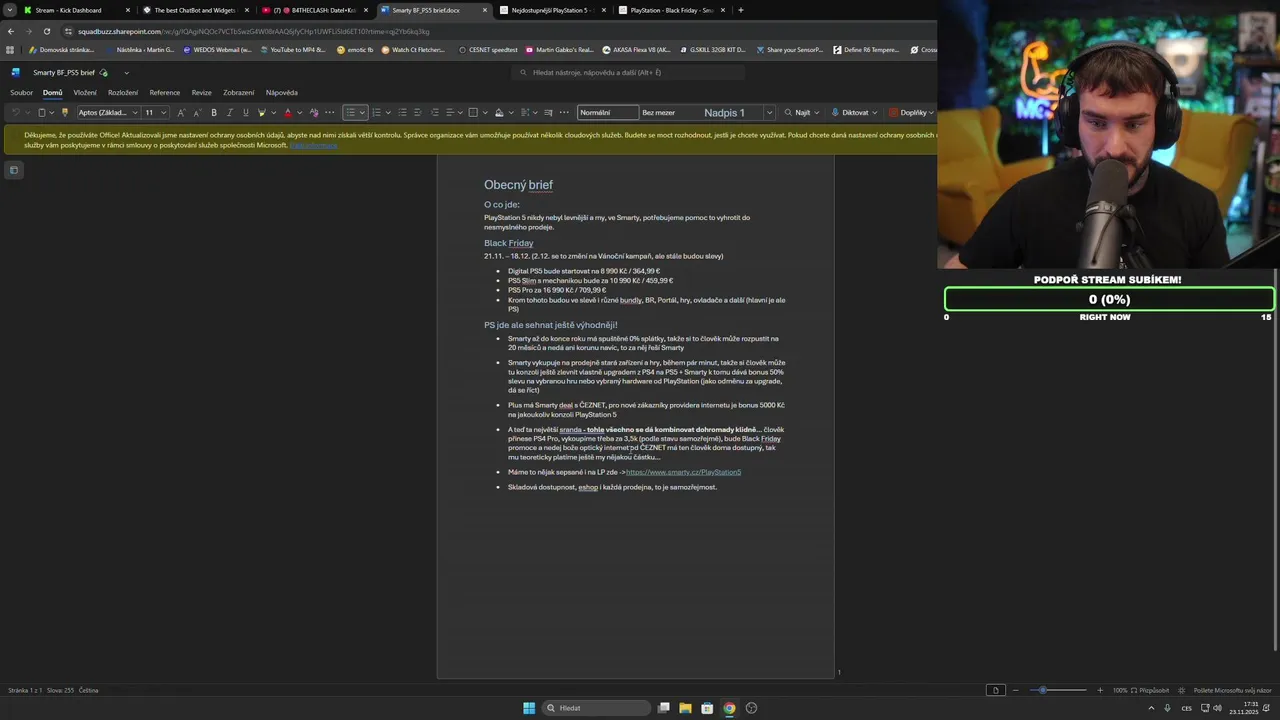This screenshot has width=1280, height=720.
Task: Switch to Revize ribbon tab
Action: 202,92
